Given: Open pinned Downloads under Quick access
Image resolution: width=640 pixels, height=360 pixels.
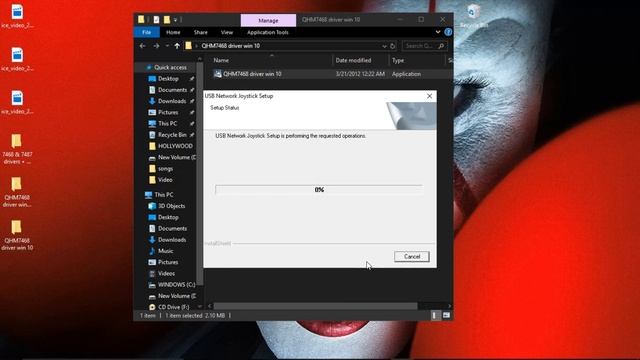Looking at the screenshot, I should pos(172,101).
